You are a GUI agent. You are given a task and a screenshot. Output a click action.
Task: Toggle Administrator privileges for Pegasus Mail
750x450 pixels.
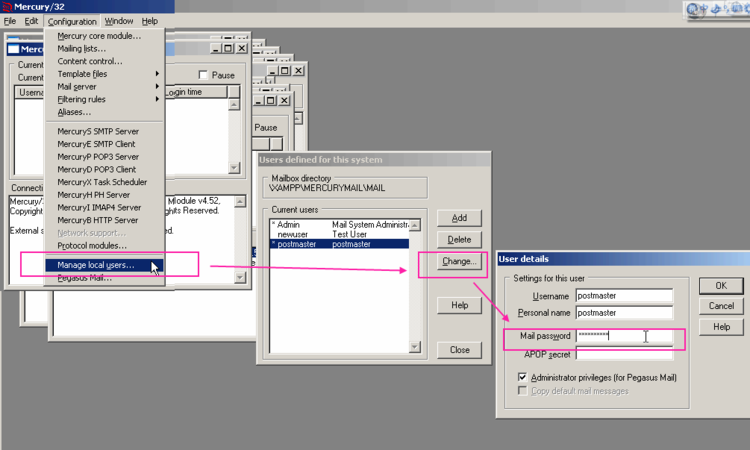[x=523, y=377]
